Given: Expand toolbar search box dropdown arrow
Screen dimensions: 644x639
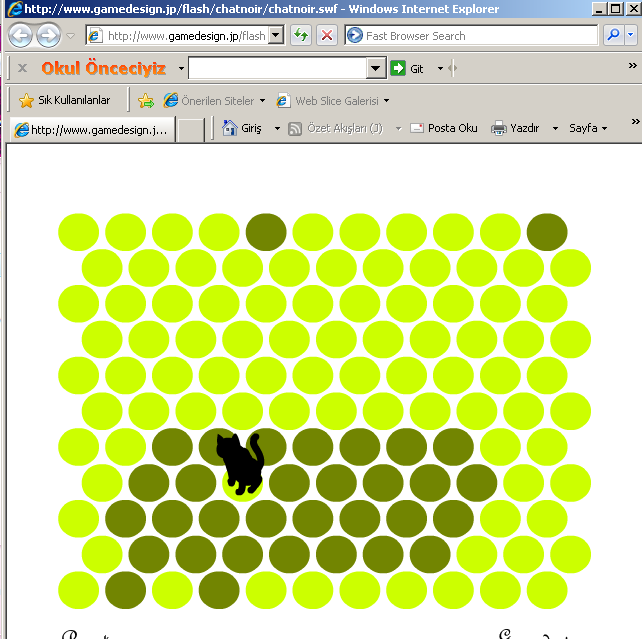Looking at the screenshot, I should pos(376,68).
